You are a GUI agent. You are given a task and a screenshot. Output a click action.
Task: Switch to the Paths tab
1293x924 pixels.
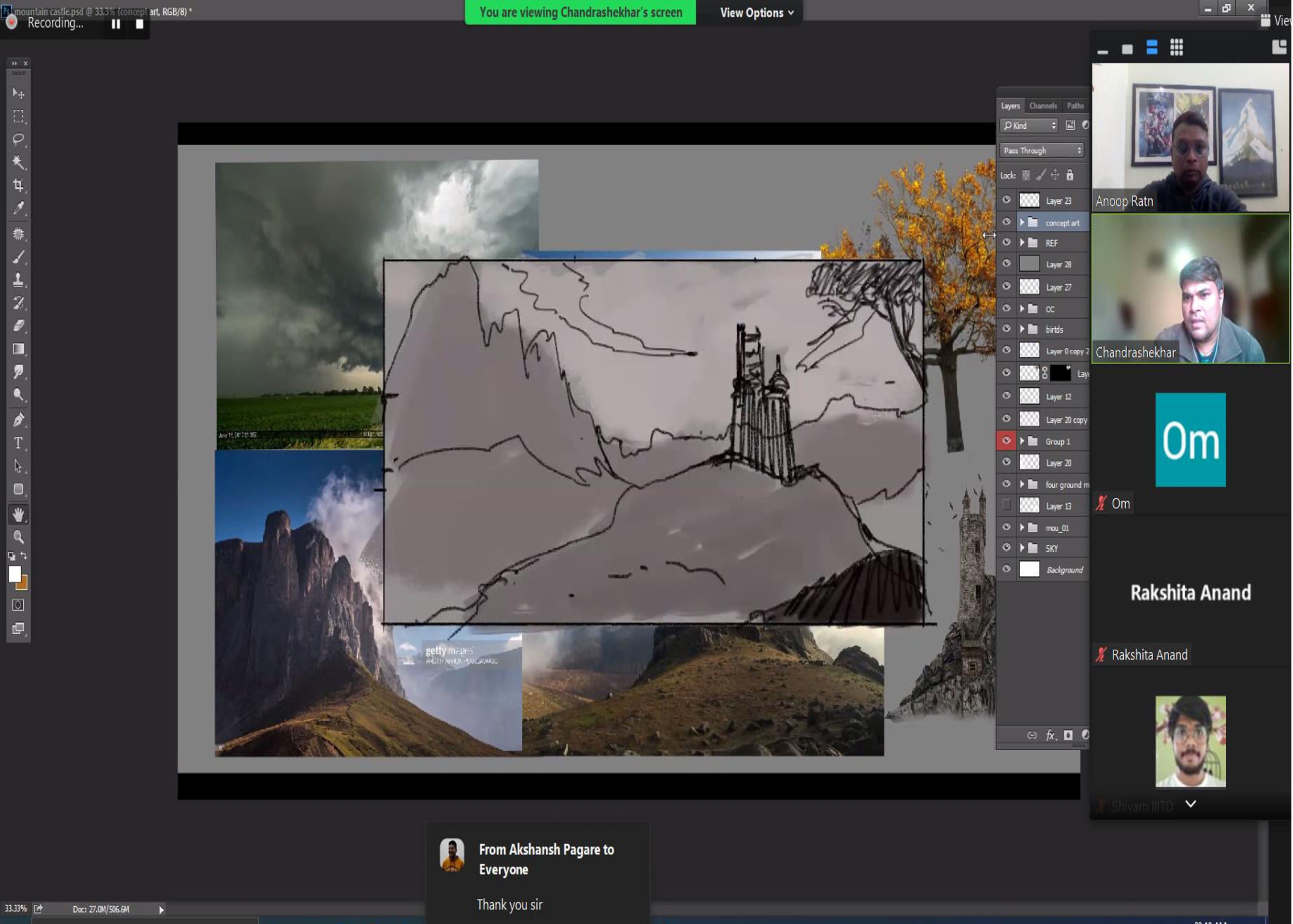coord(1075,106)
